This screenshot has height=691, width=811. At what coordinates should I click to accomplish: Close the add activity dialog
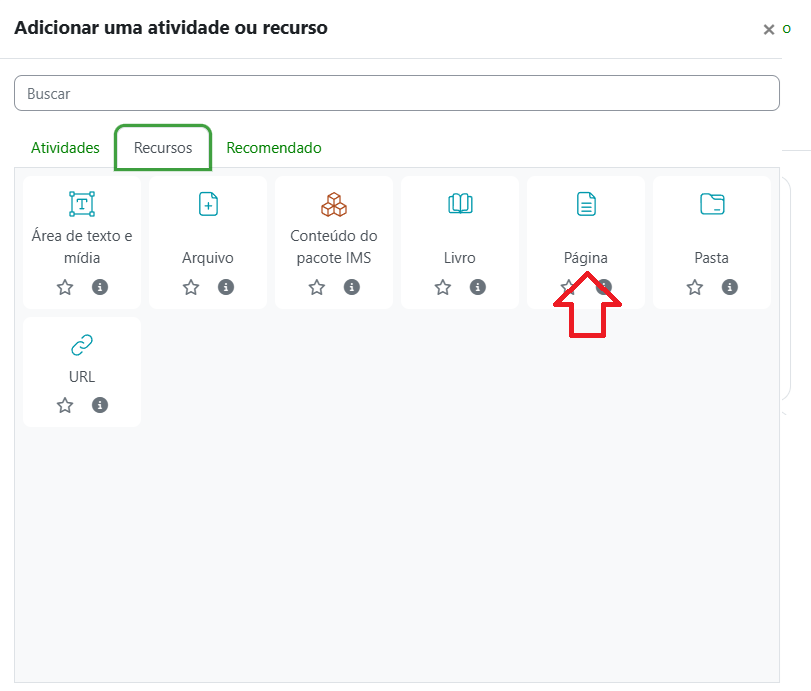pos(769,30)
